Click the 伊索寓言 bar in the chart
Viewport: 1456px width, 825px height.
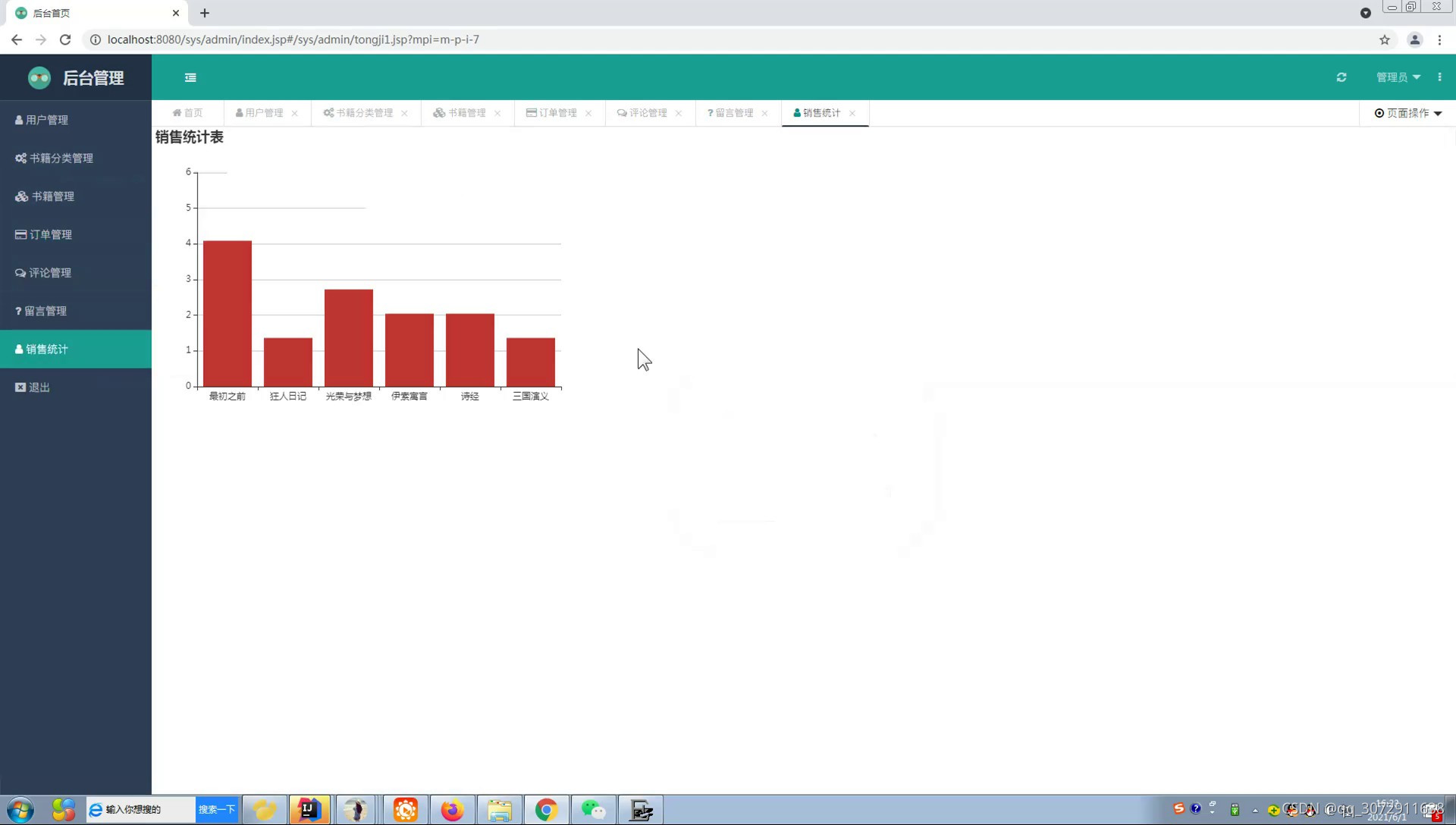[x=409, y=350]
